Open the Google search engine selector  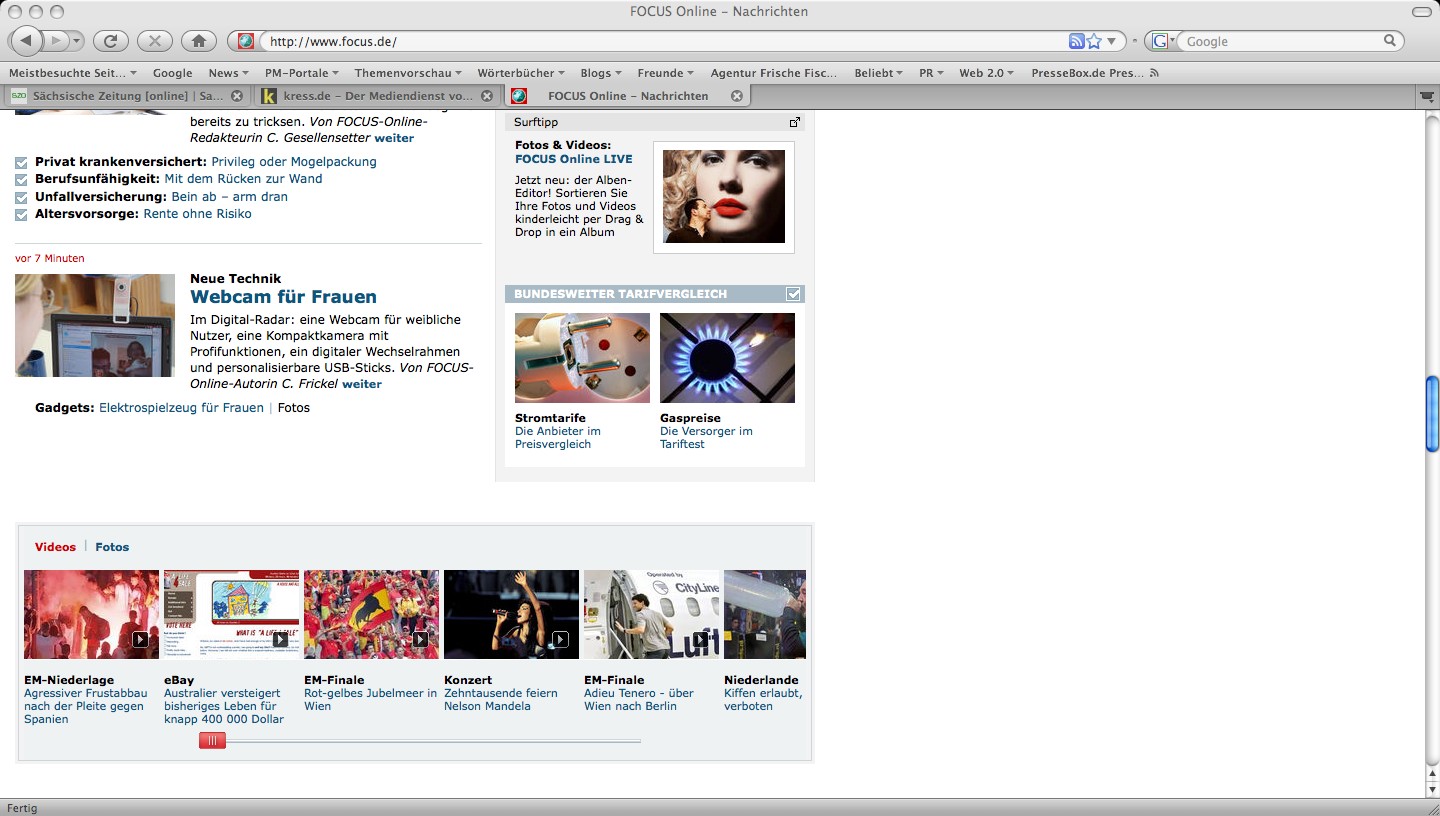click(x=1161, y=41)
